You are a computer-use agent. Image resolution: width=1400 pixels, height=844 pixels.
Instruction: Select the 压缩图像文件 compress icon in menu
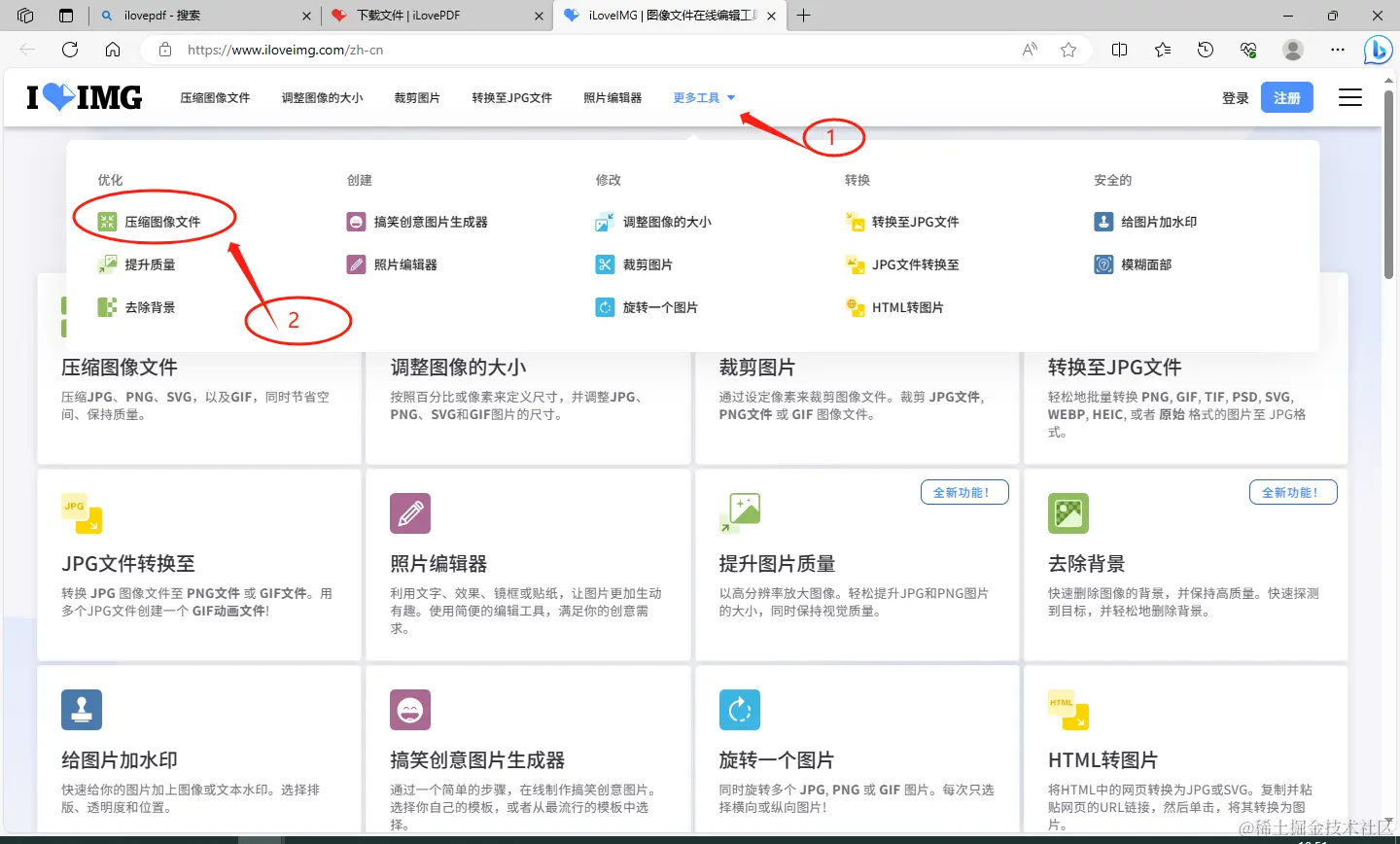(x=108, y=221)
